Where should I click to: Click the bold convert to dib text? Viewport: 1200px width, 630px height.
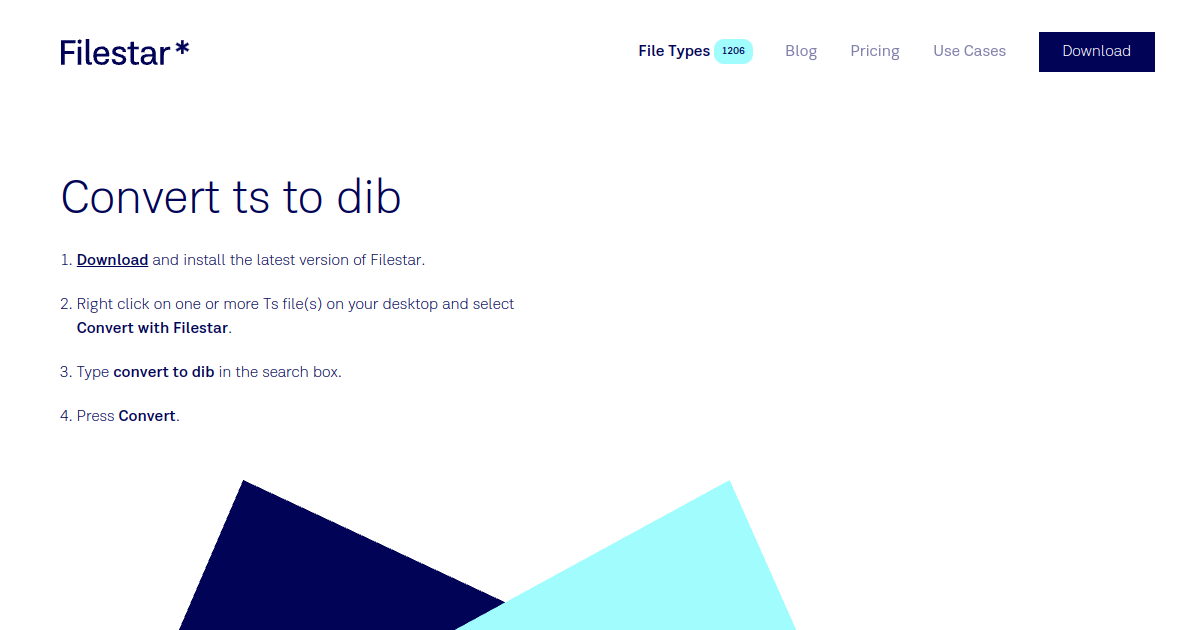point(163,371)
